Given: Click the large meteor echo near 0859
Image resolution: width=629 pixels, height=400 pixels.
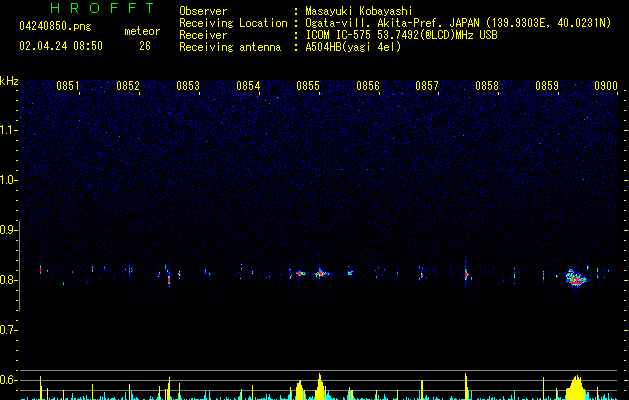Looking at the screenshot, I should tap(576, 278).
